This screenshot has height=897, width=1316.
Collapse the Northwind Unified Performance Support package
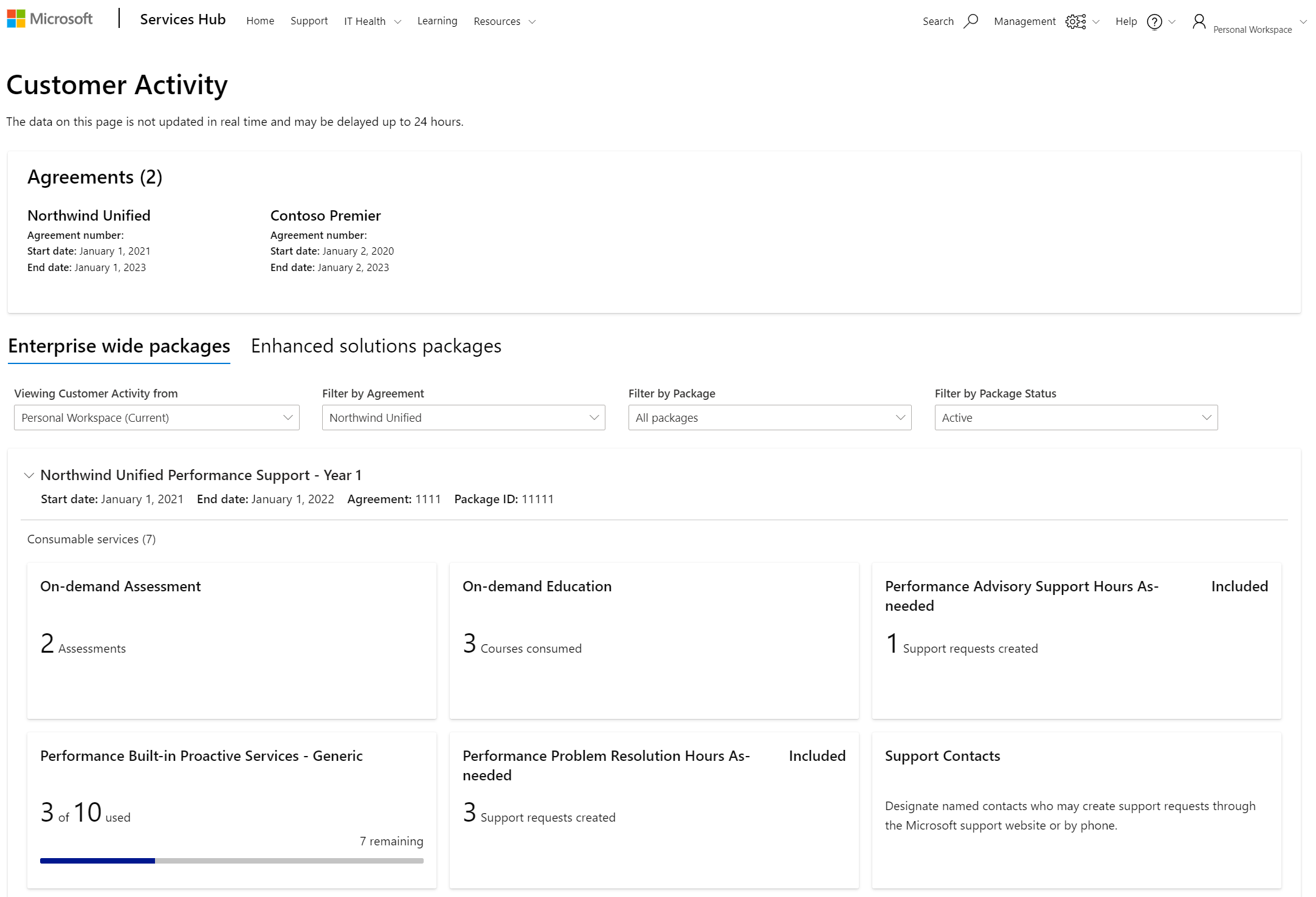pos(28,474)
